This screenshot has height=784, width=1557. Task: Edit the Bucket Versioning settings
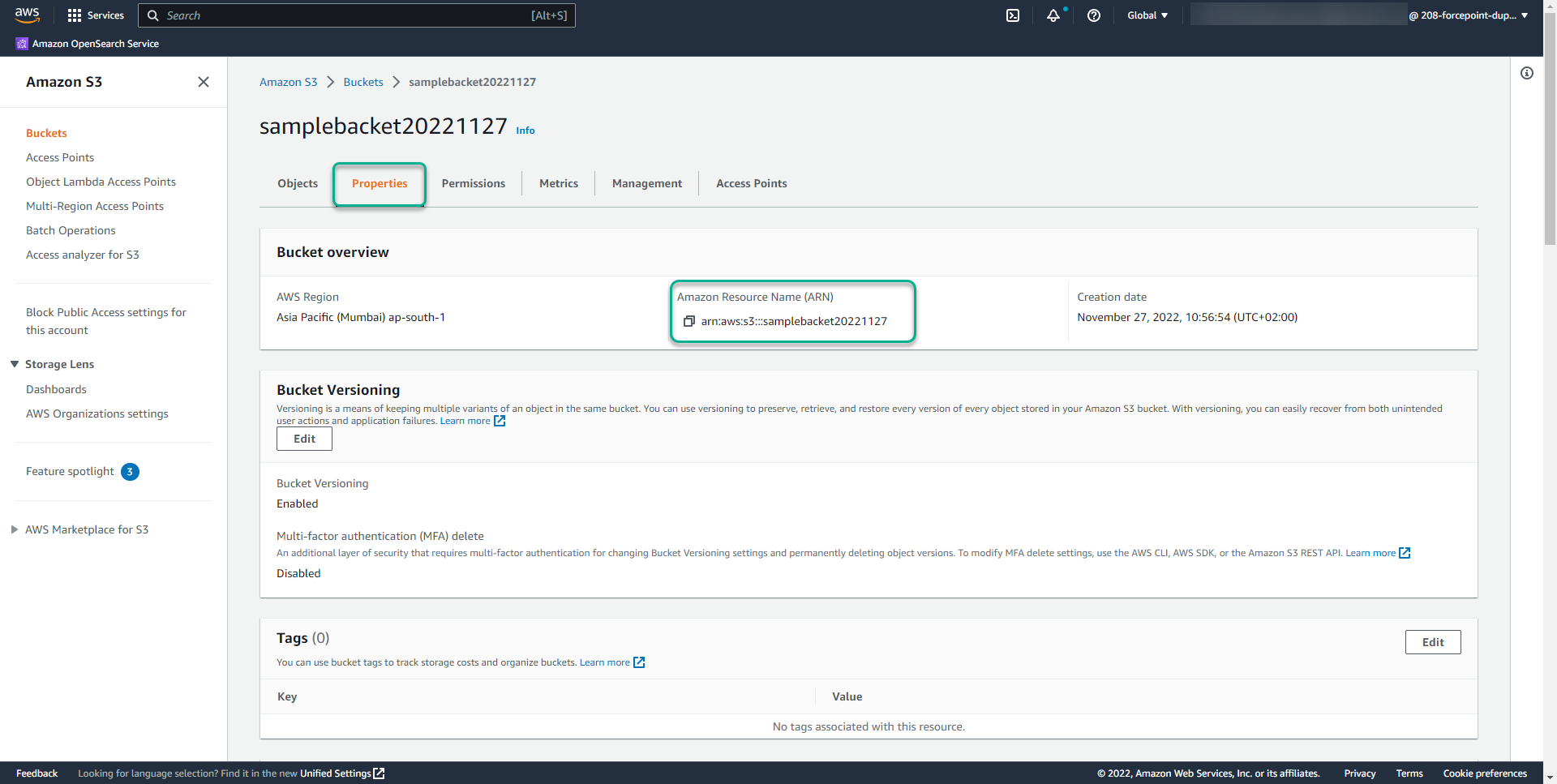[x=303, y=439]
